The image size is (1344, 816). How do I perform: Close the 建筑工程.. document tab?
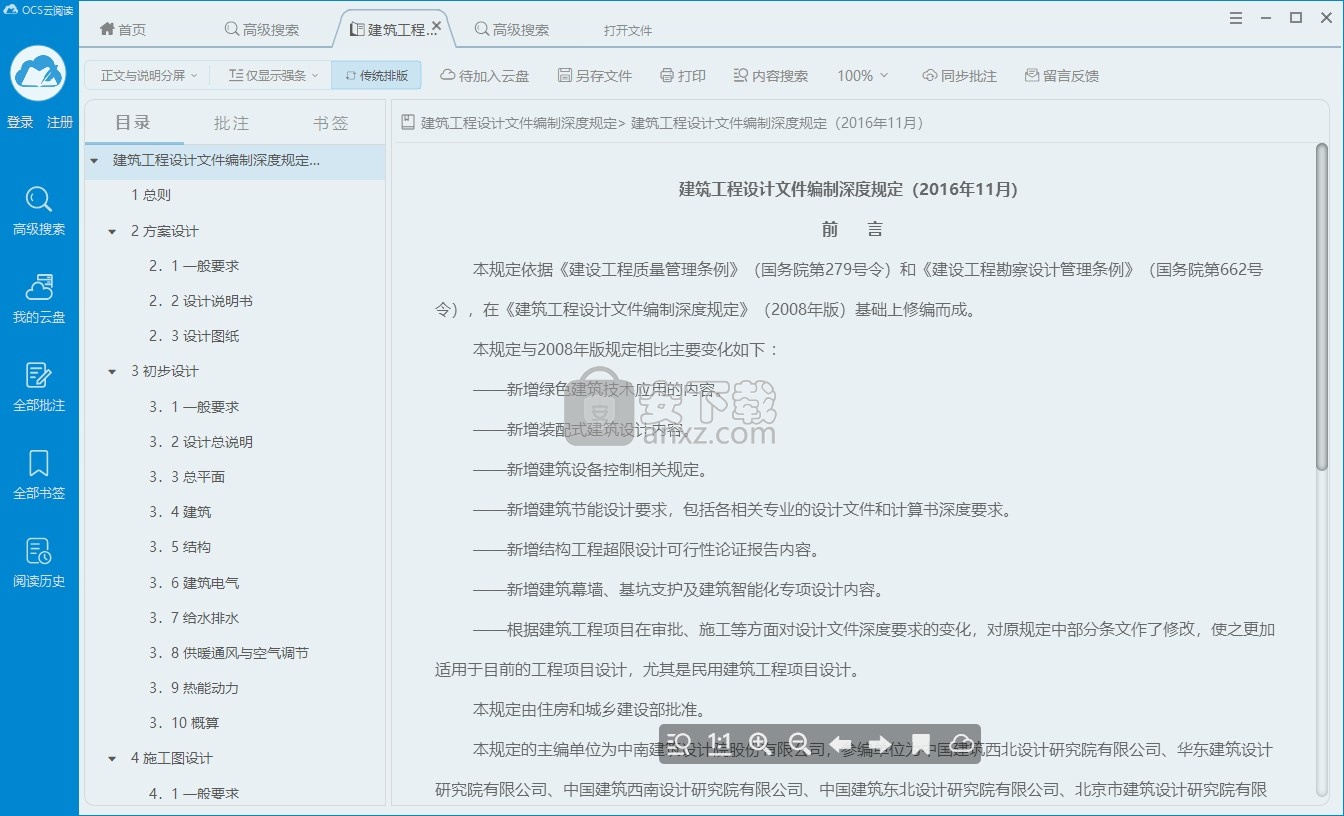pos(436,26)
